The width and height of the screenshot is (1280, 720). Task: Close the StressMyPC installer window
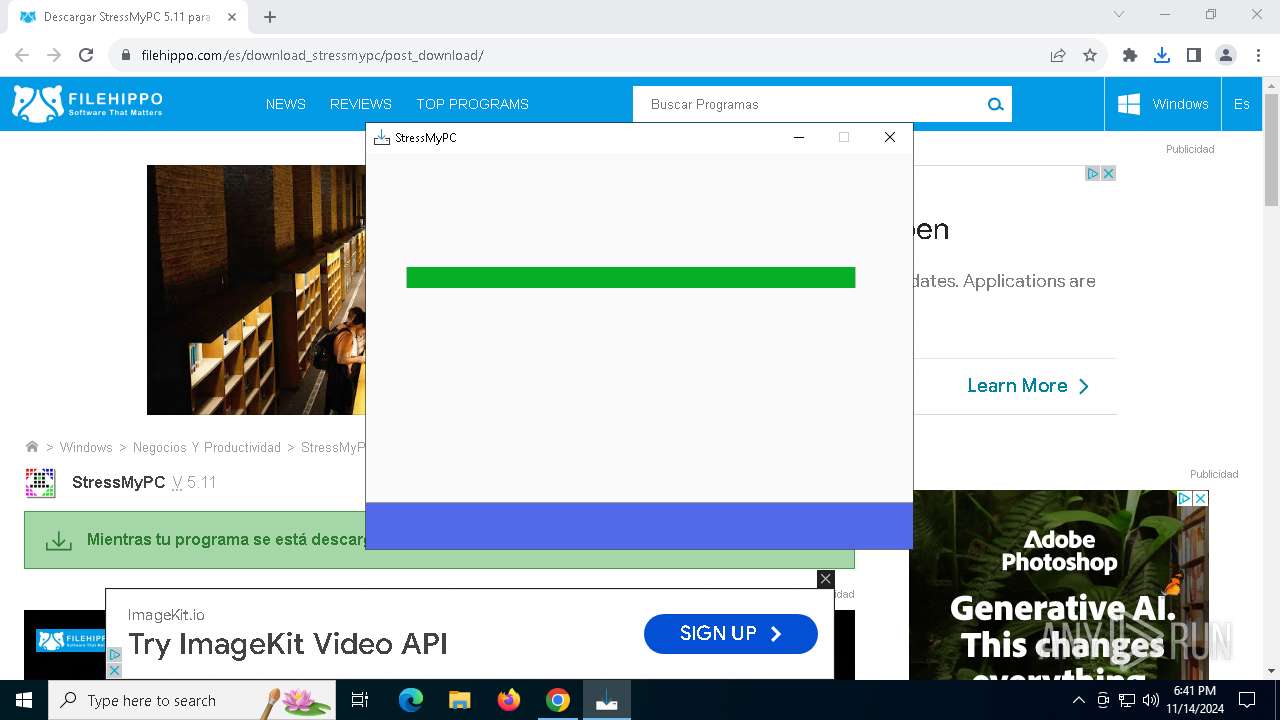pos(890,137)
